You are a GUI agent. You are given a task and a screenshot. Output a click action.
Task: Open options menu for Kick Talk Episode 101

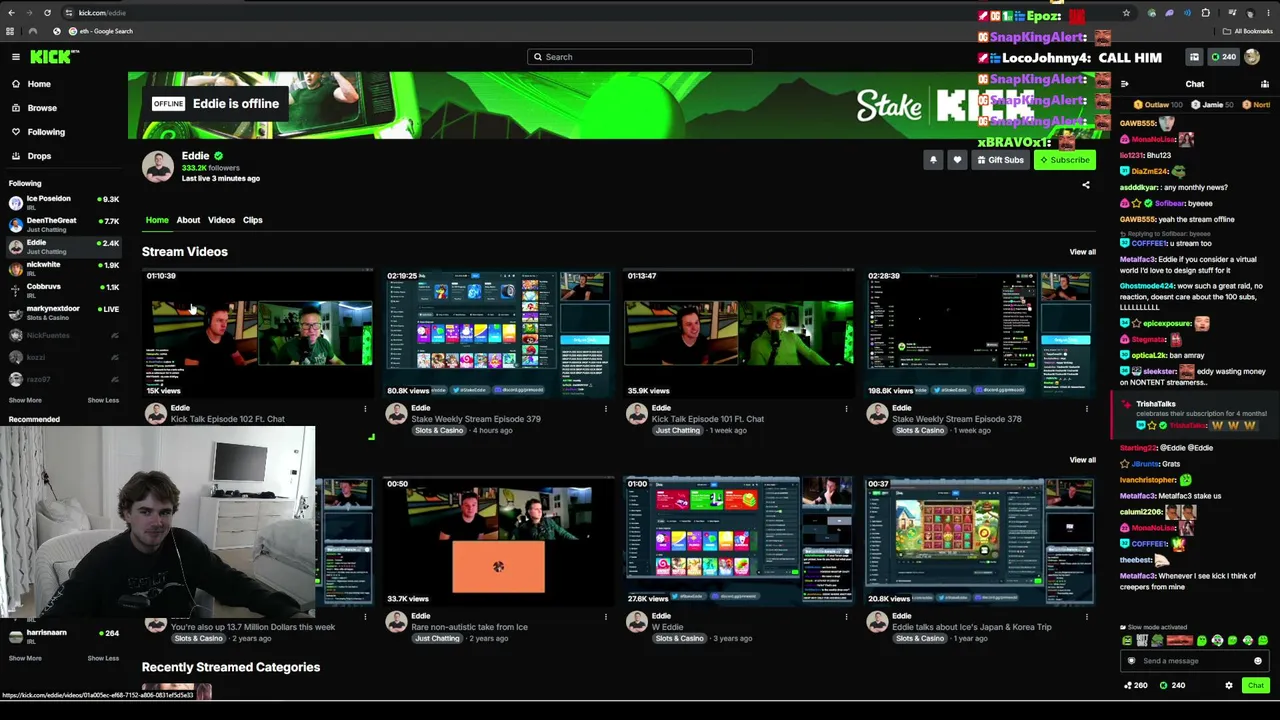pos(846,409)
